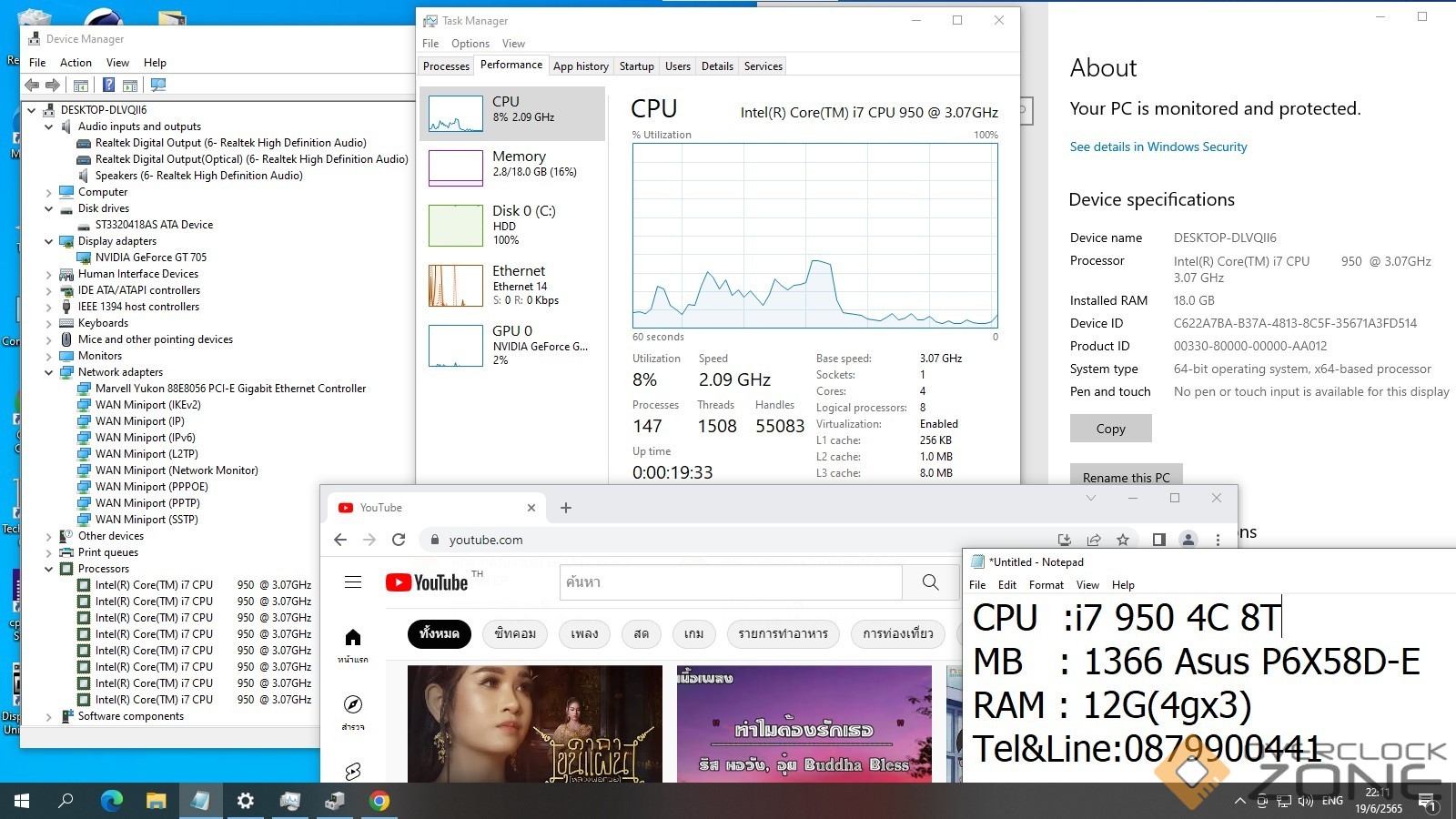Image resolution: width=1456 pixels, height=819 pixels.
Task: Click the Device Manager back arrow icon
Action: point(32,85)
